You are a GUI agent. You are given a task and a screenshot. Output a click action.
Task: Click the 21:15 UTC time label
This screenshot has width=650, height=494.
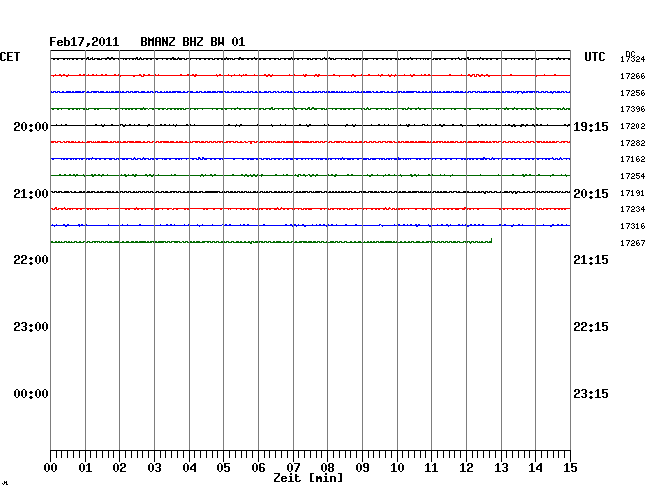591,260
